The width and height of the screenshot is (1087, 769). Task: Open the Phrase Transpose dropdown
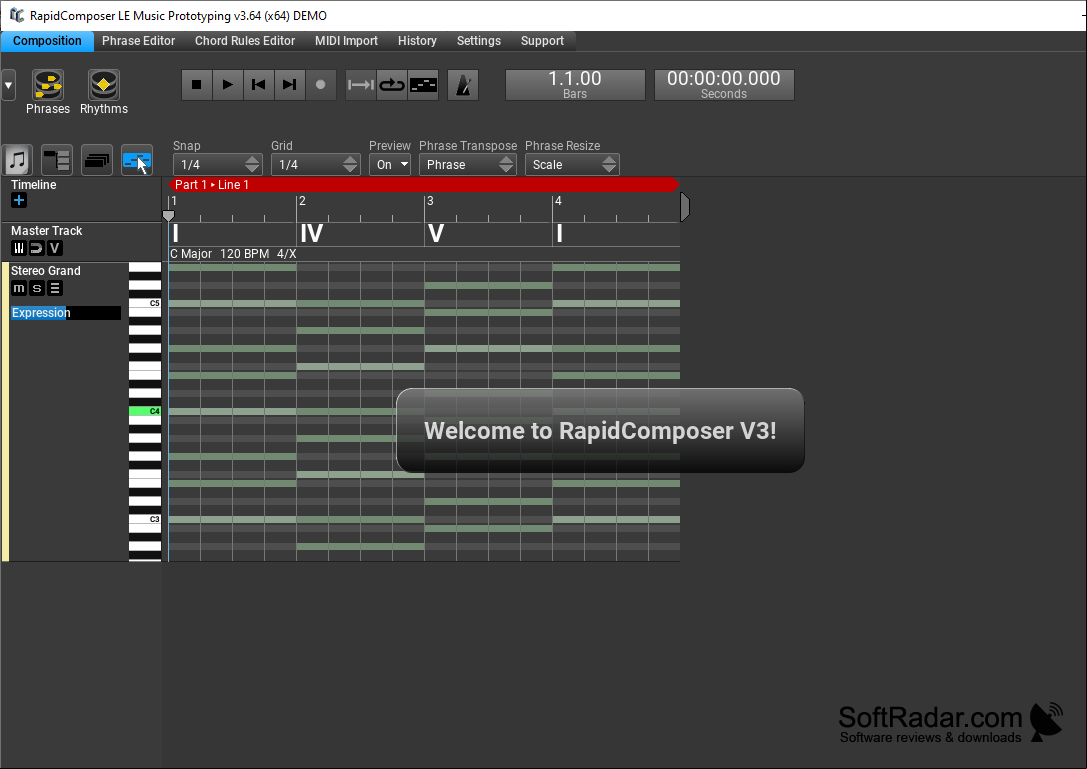[x=467, y=164]
